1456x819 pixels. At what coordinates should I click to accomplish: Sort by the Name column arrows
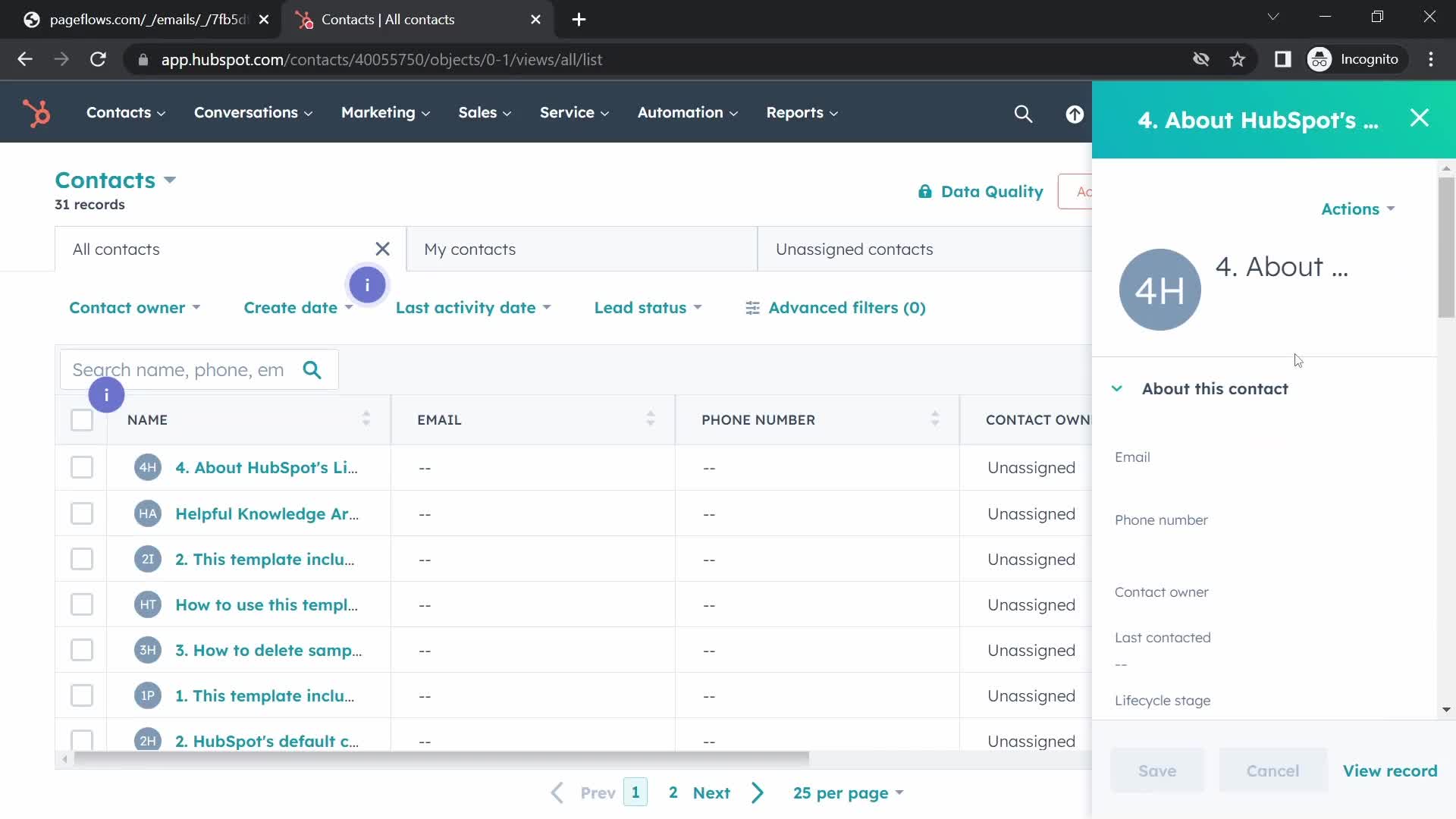click(366, 419)
